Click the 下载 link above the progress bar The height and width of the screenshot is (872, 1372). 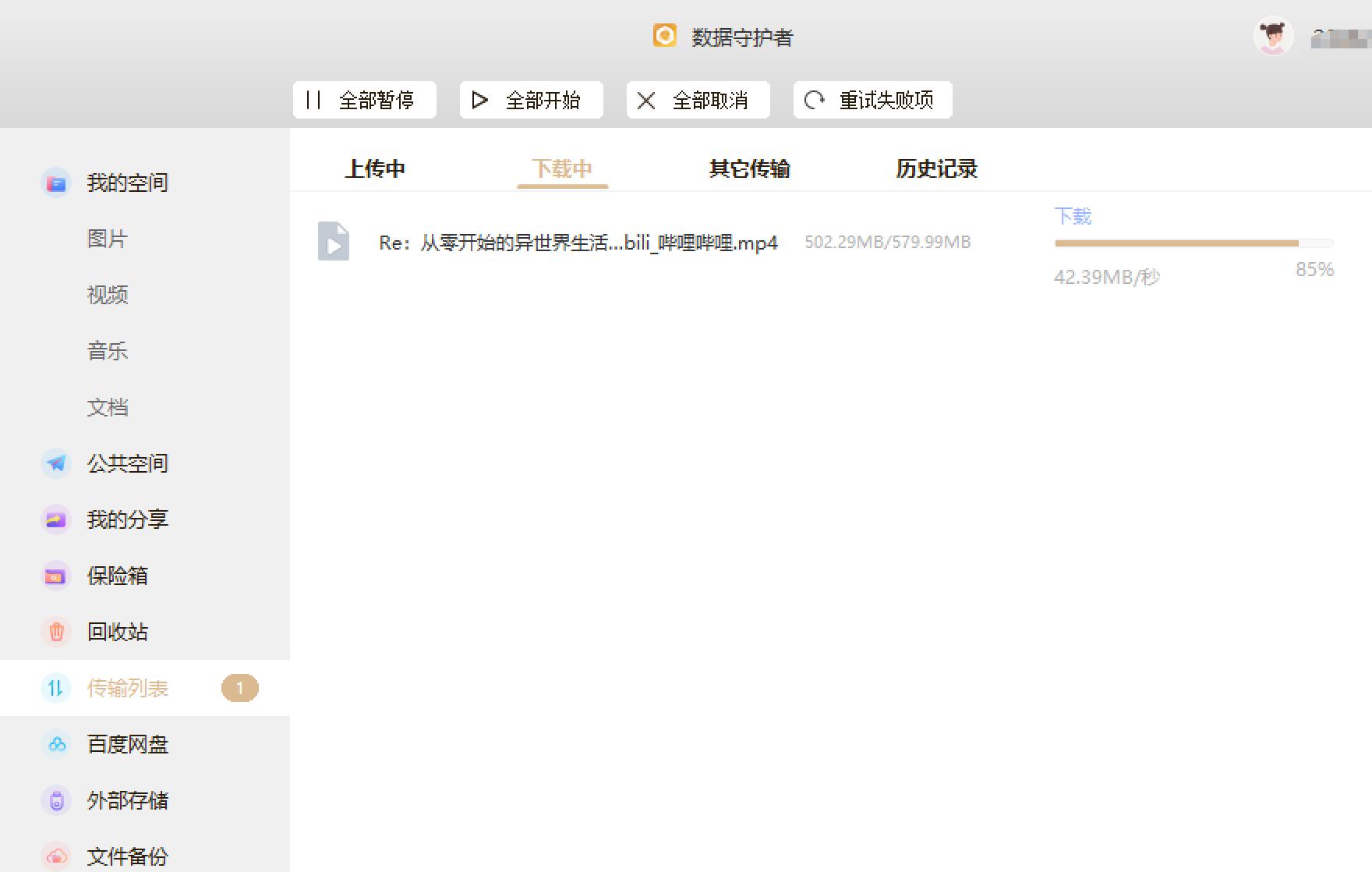pyautogui.click(x=1073, y=216)
